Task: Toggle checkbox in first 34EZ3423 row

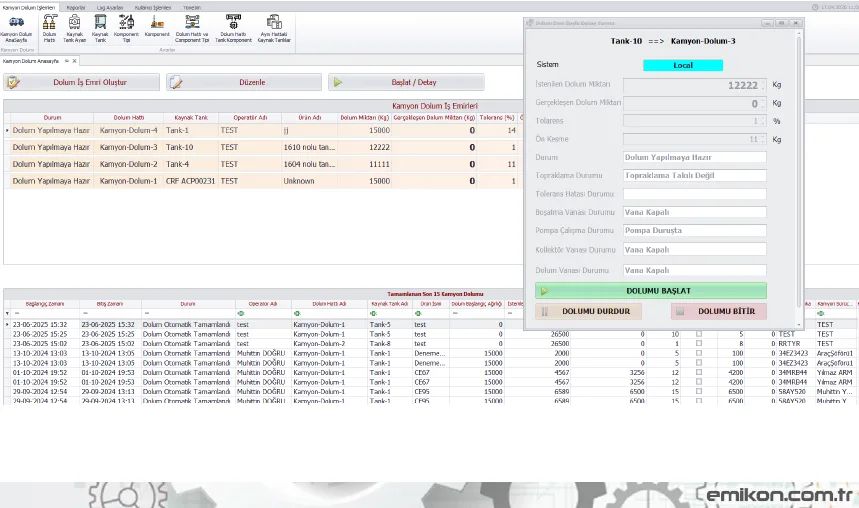Action: click(x=698, y=353)
